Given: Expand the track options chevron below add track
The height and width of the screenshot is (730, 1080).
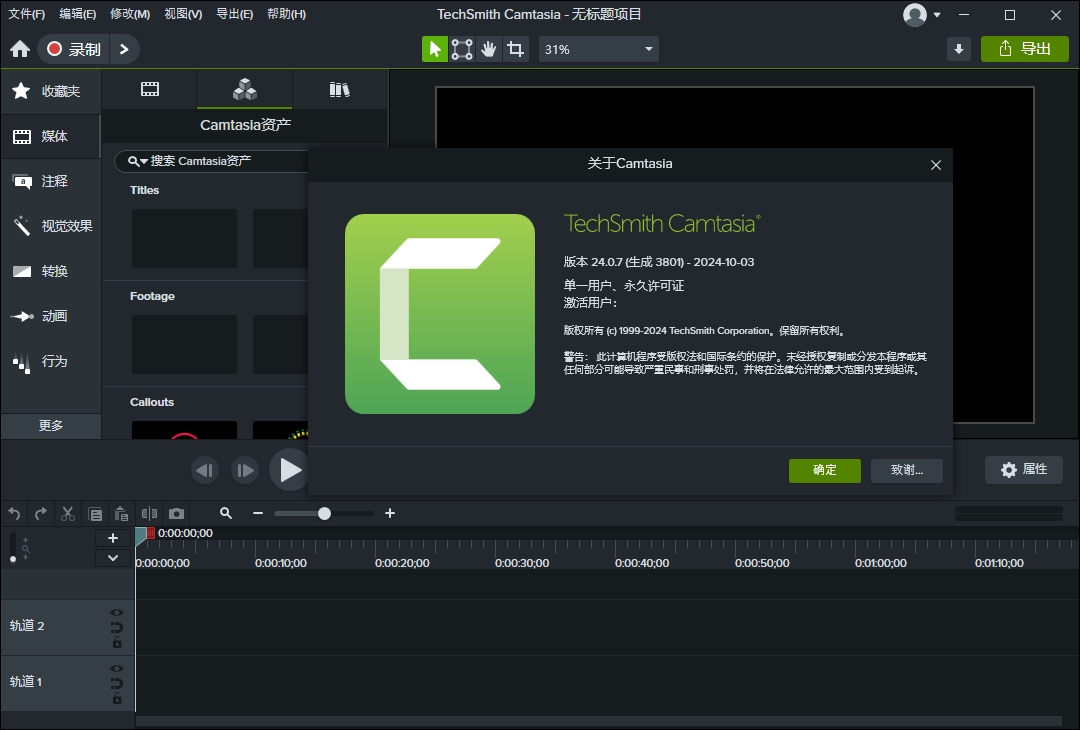Looking at the screenshot, I should 113,558.
